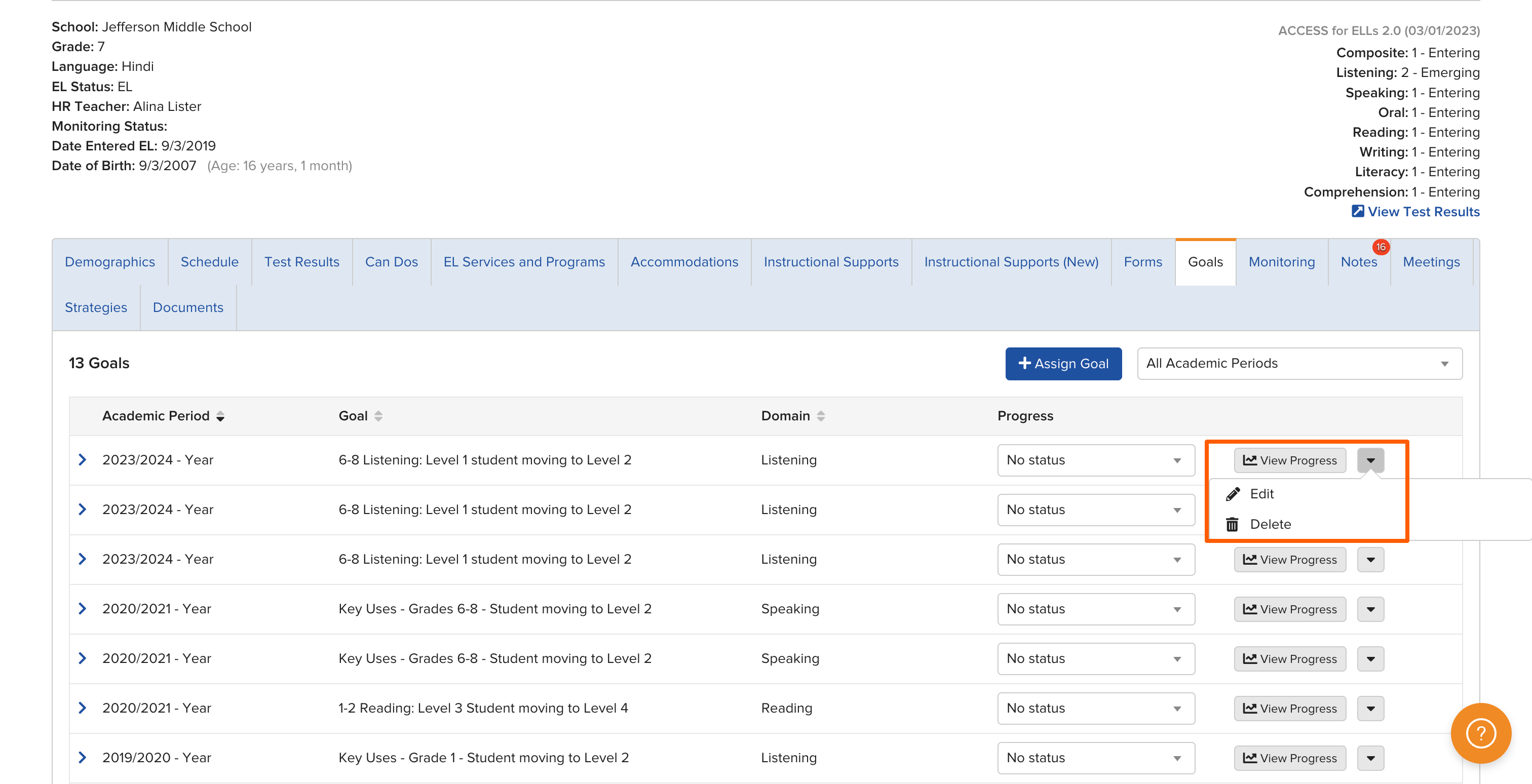Open the All Academic Periods filter dropdown
The height and width of the screenshot is (784, 1532).
(1299, 364)
